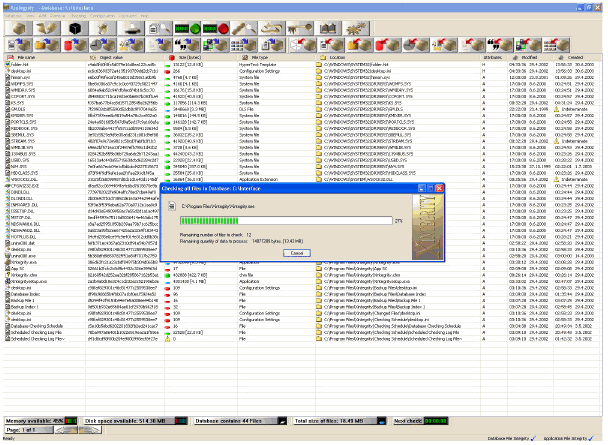
Task: Click add grid icon with blue arrow
Action: tap(244, 45)
